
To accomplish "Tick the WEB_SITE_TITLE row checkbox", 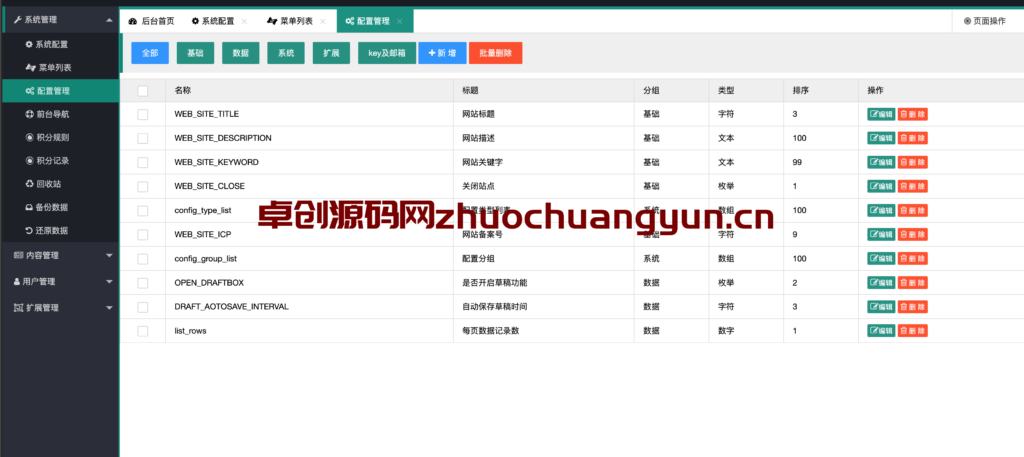I will pyautogui.click(x=142, y=114).
